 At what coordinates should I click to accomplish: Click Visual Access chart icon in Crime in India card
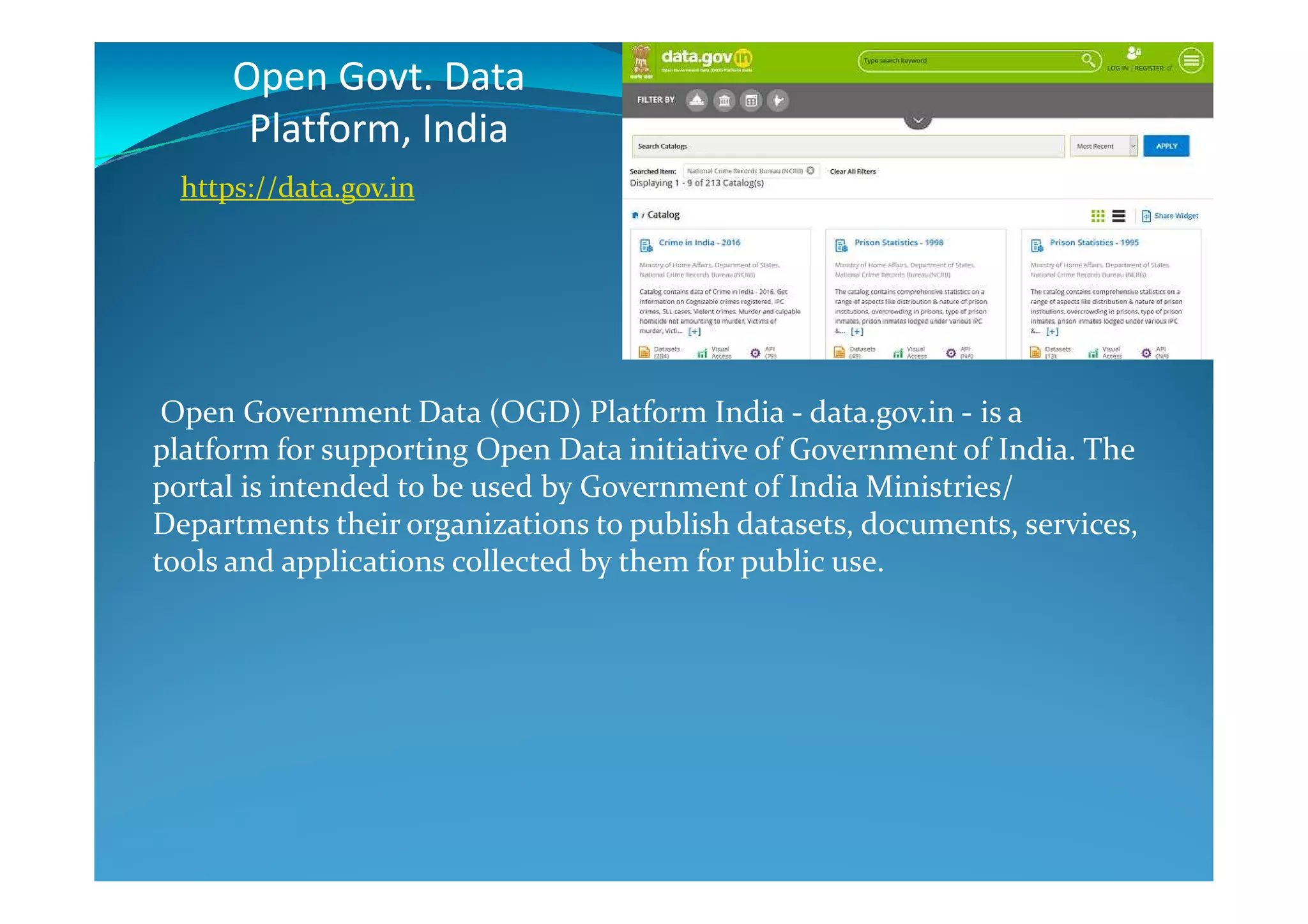pyautogui.click(x=703, y=352)
